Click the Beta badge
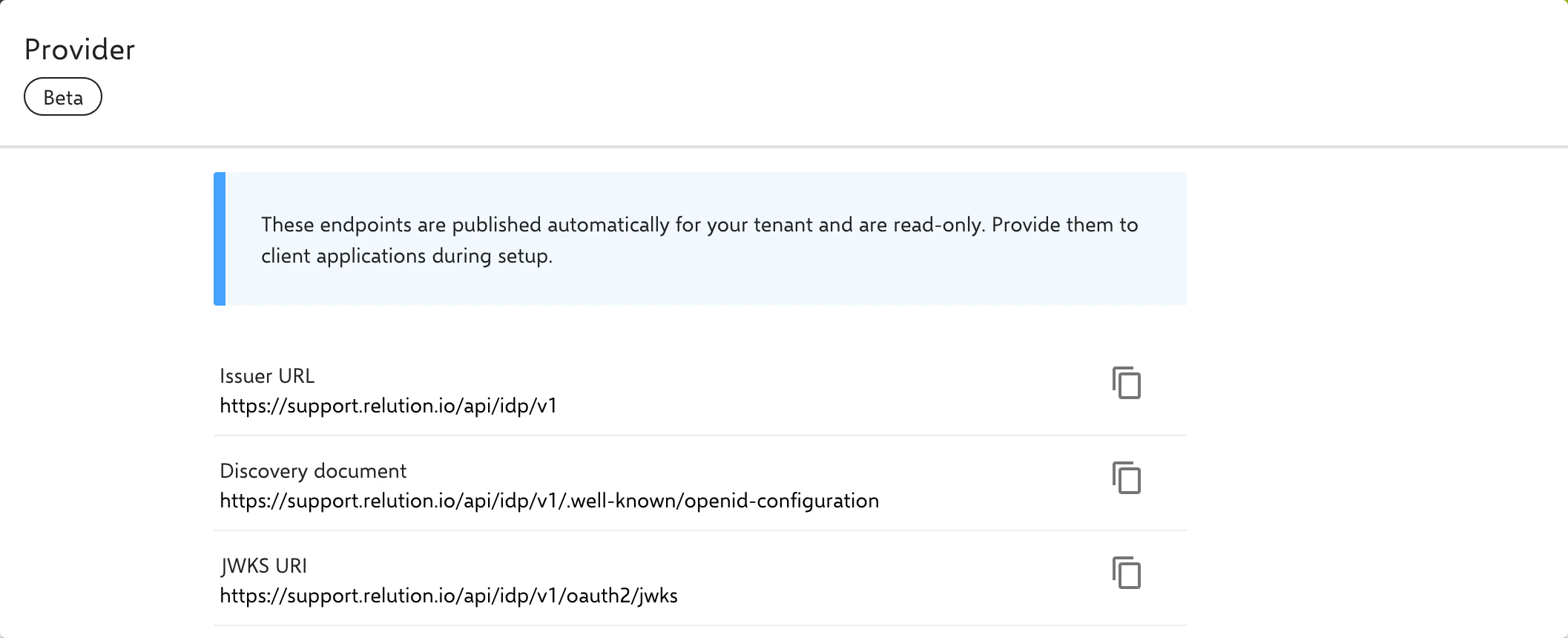1568x638 pixels. (63, 97)
